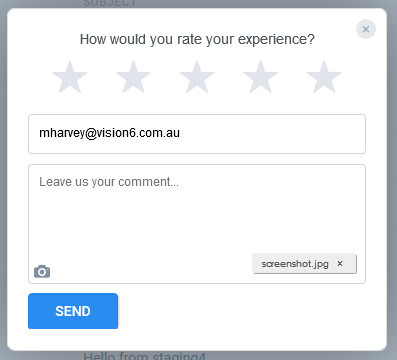
Task: Send the feedback form
Action: pyautogui.click(x=73, y=311)
